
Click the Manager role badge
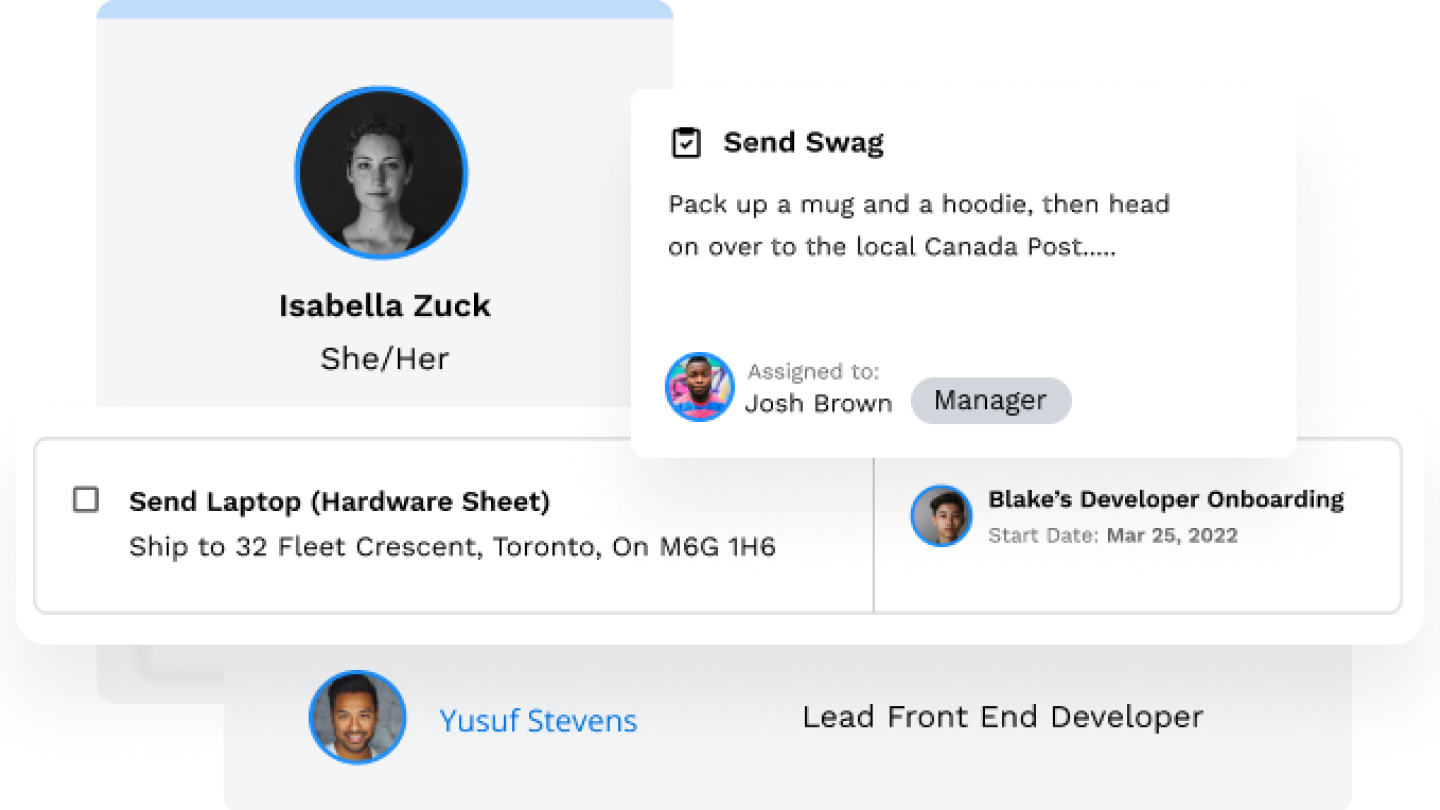pyautogui.click(x=990, y=401)
